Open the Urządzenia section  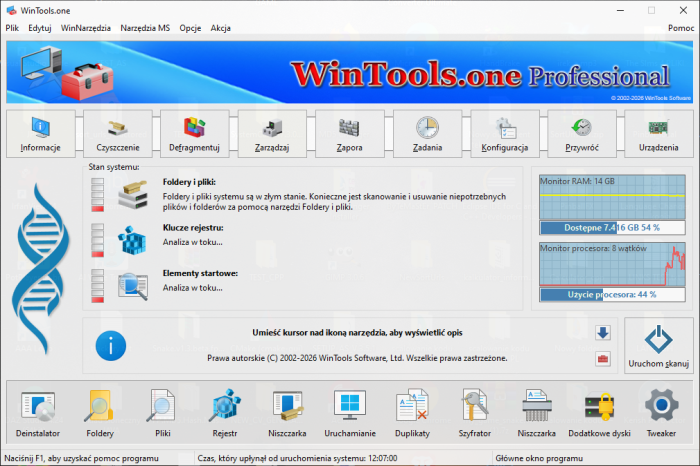click(x=659, y=134)
